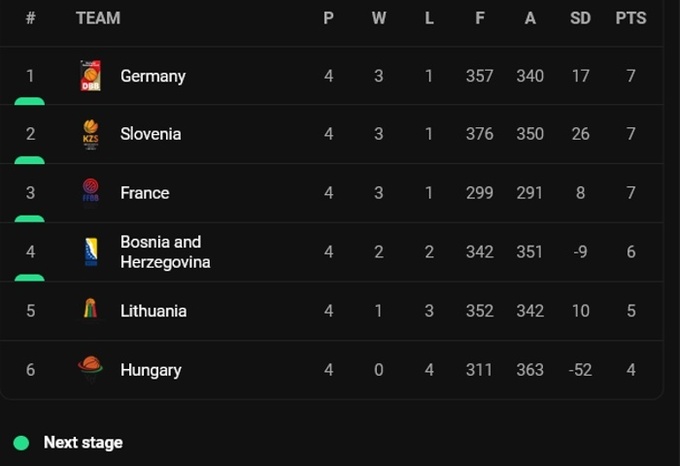Sort standings by PTS column header
Screen dimensions: 680x466
[x=630, y=18]
